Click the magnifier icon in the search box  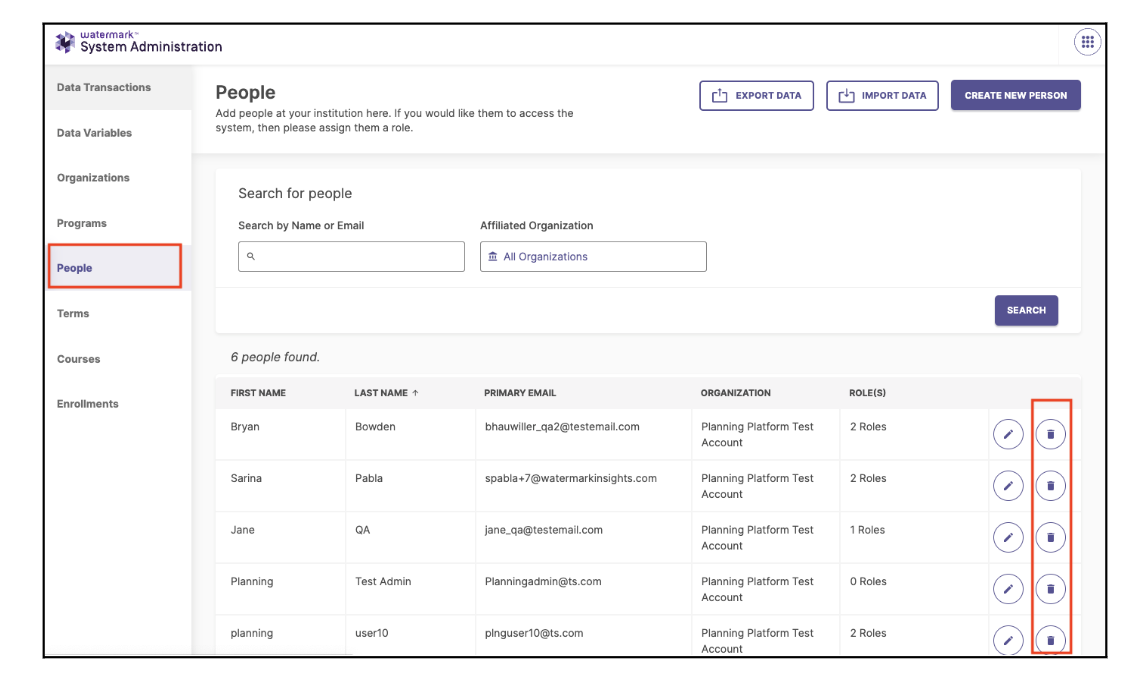click(251, 256)
